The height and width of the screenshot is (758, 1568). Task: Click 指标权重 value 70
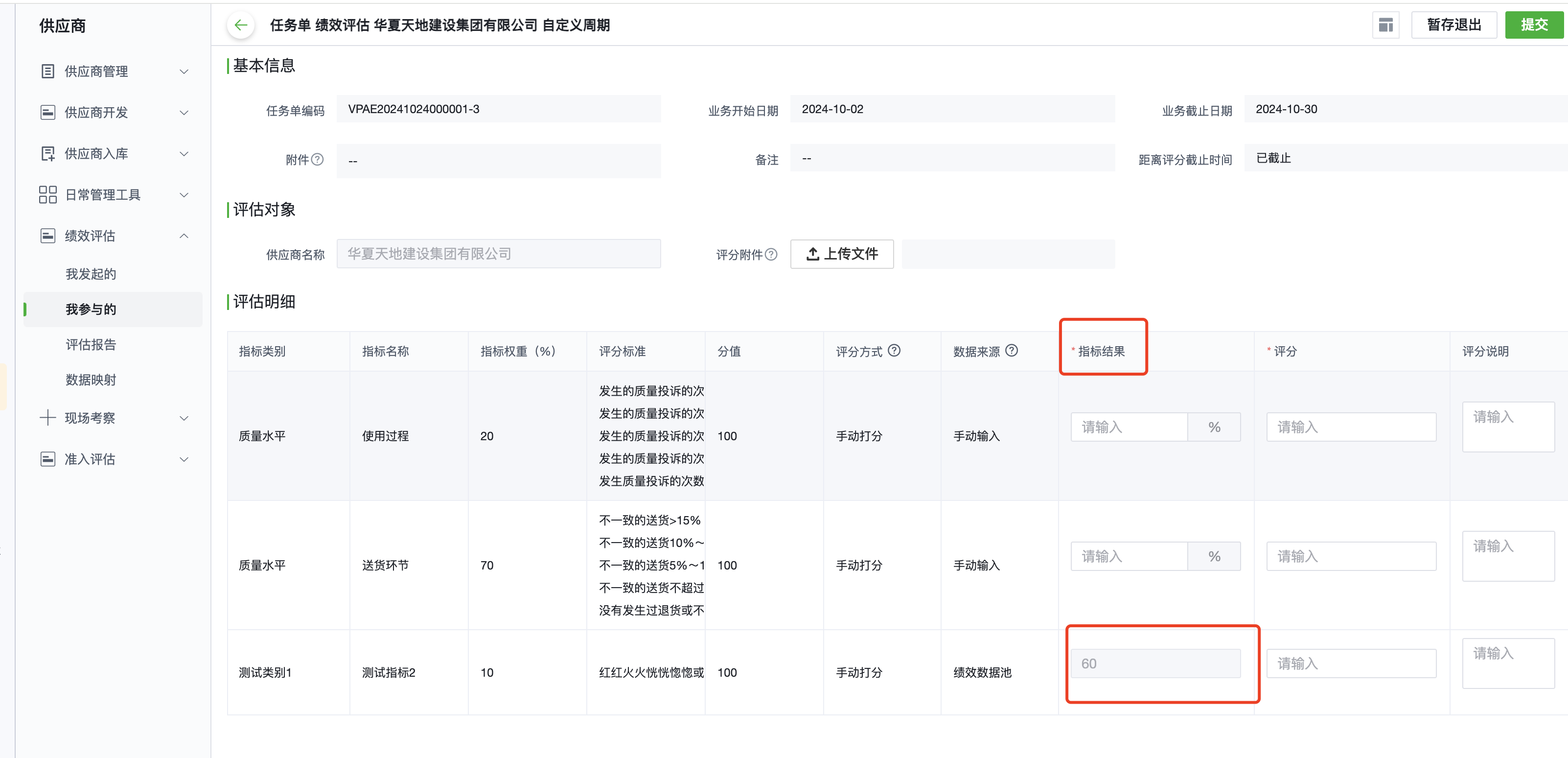click(x=487, y=565)
